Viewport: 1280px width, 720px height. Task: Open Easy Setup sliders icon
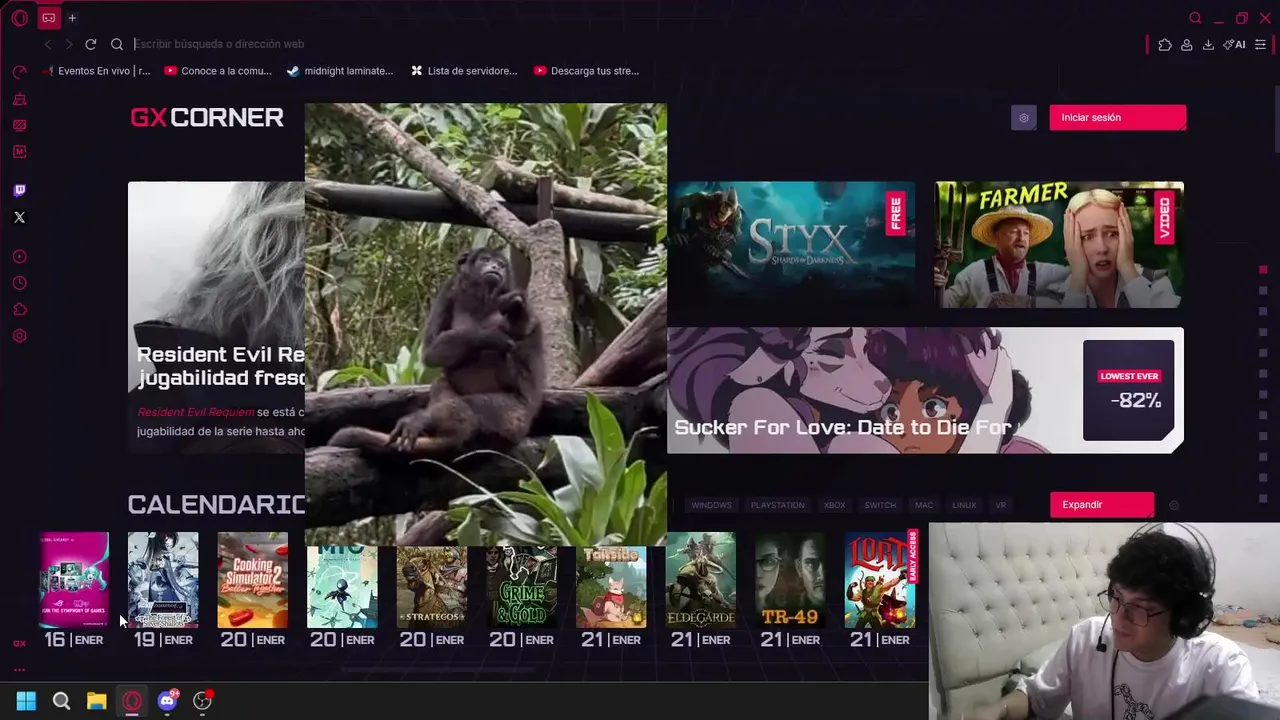click(x=1260, y=44)
